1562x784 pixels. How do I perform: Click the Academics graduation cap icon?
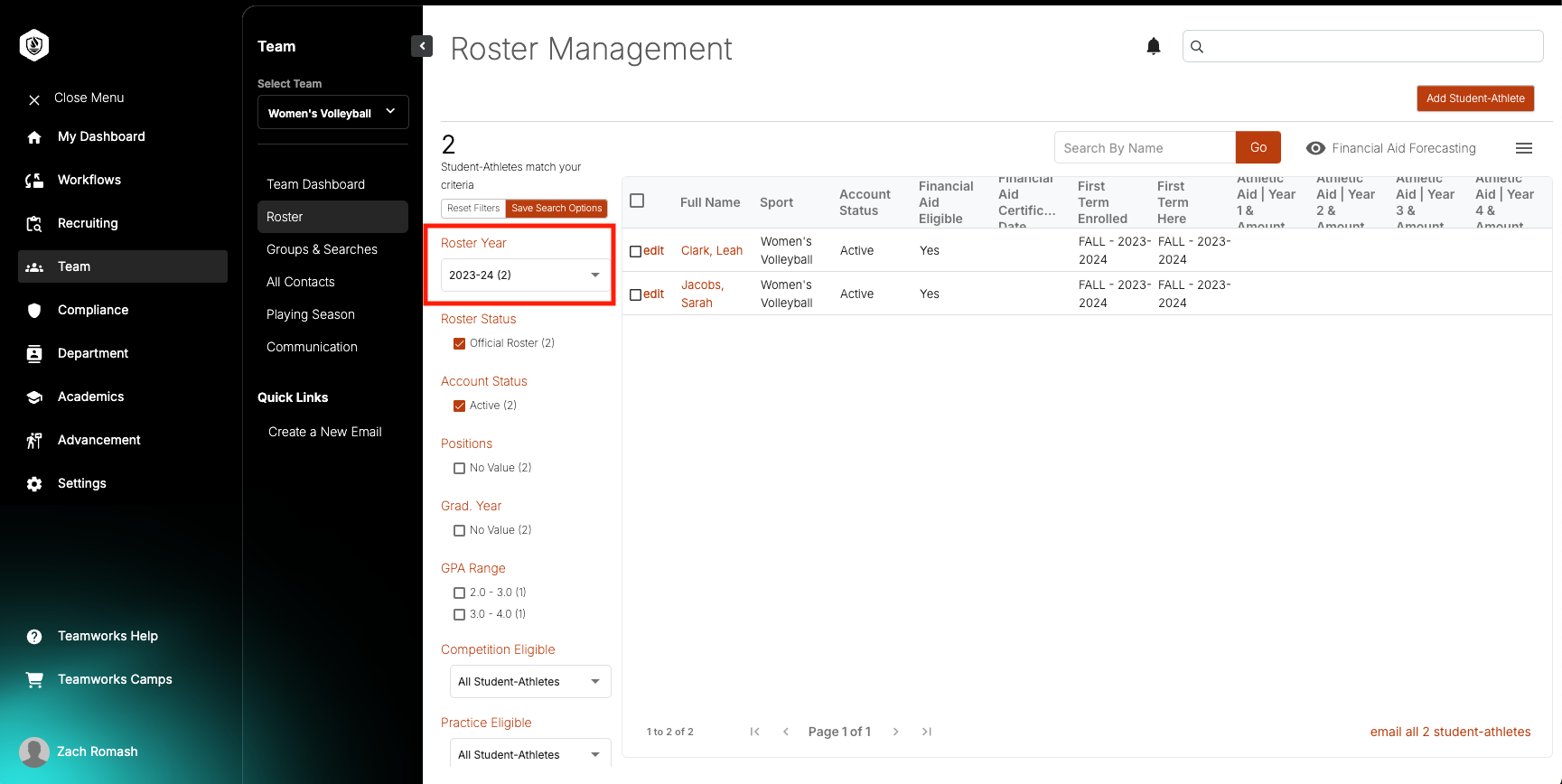coord(34,397)
